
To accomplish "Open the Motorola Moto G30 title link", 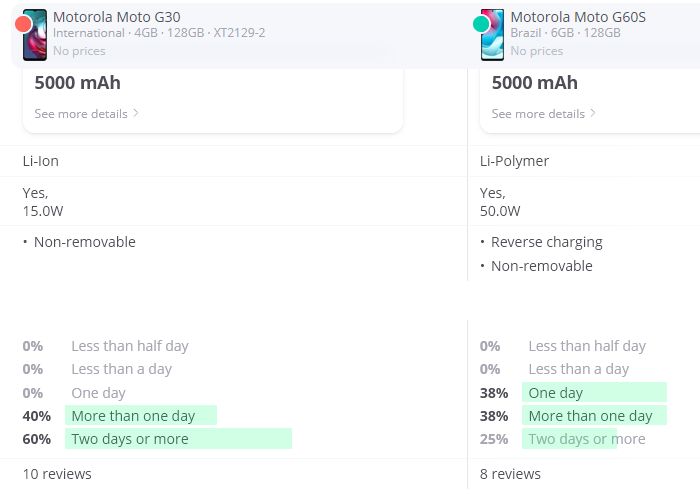I will (x=116, y=17).
